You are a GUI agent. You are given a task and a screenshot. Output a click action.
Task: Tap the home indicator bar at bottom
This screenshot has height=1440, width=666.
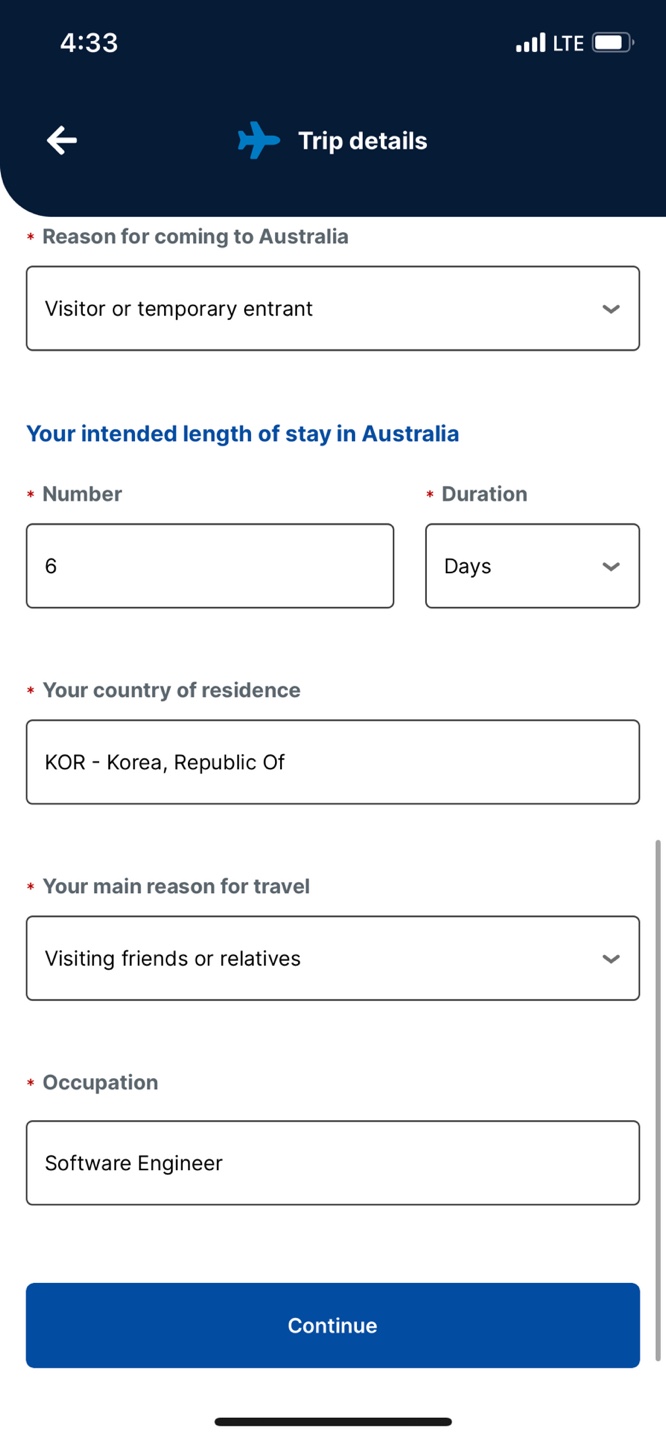[x=333, y=1421]
